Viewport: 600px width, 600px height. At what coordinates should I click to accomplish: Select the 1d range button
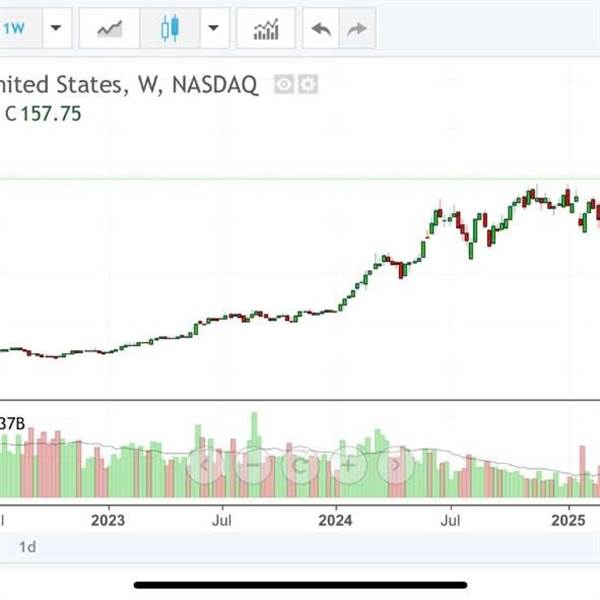coord(28,547)
